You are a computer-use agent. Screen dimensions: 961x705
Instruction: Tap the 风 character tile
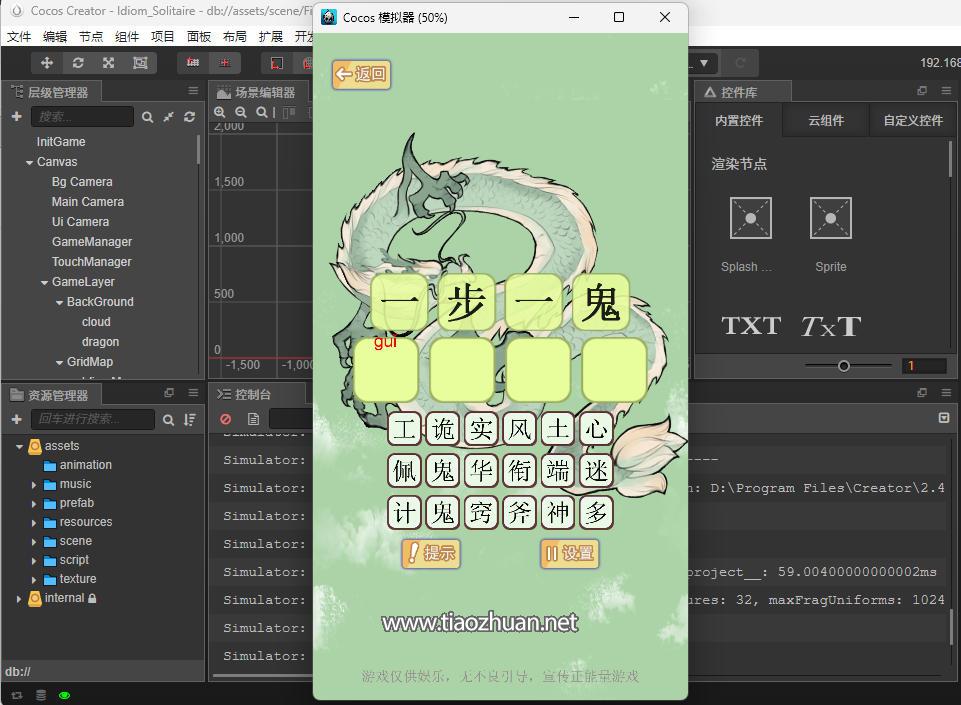pyautogui.click(x=519, y=429)
